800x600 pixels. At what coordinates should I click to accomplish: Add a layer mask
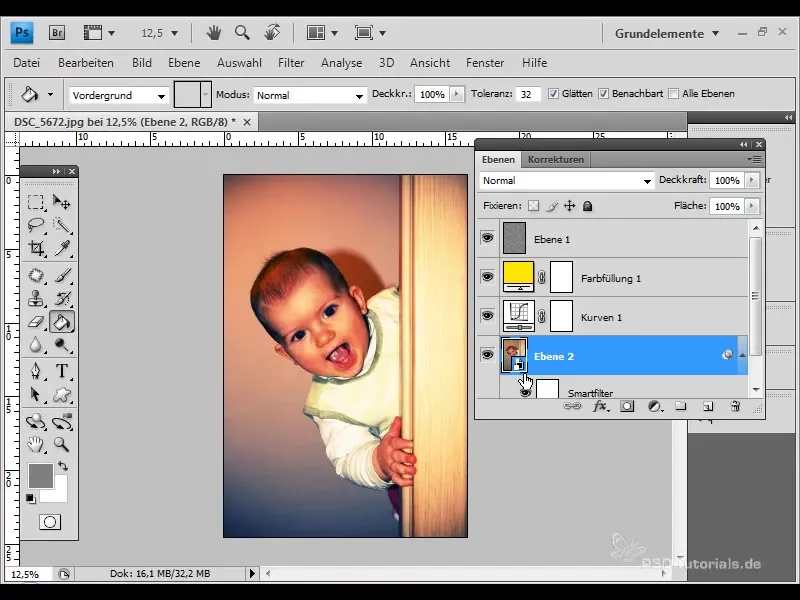pyautogui.click(x=627, y=406)
